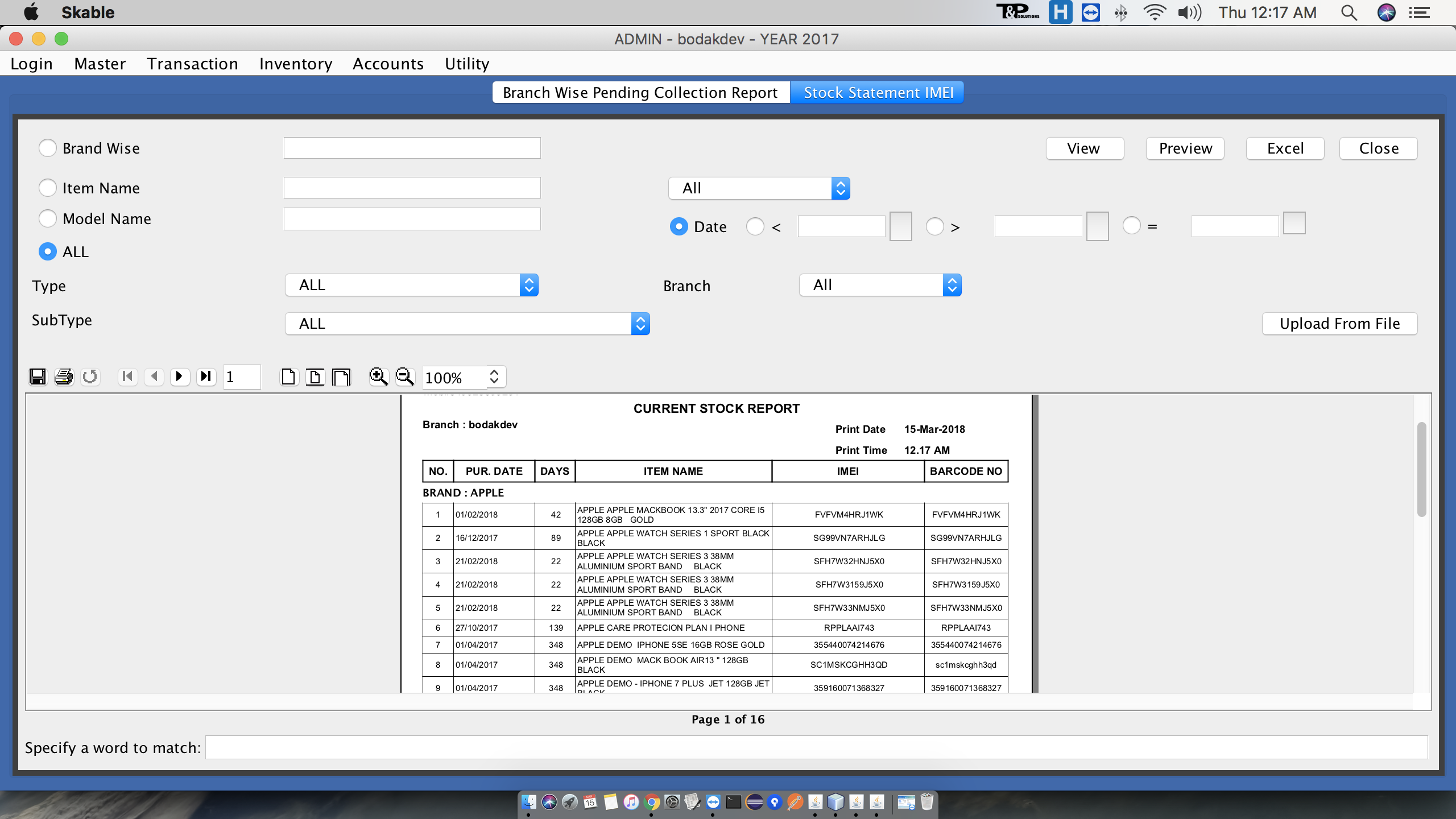
Task: Open Google Chrome from the dock
Action: coord(651,802)
